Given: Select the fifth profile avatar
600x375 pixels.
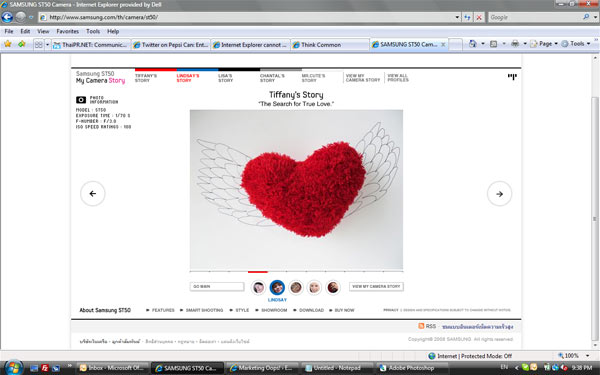Looking at the screenshot, I should [x=333, y=287].
